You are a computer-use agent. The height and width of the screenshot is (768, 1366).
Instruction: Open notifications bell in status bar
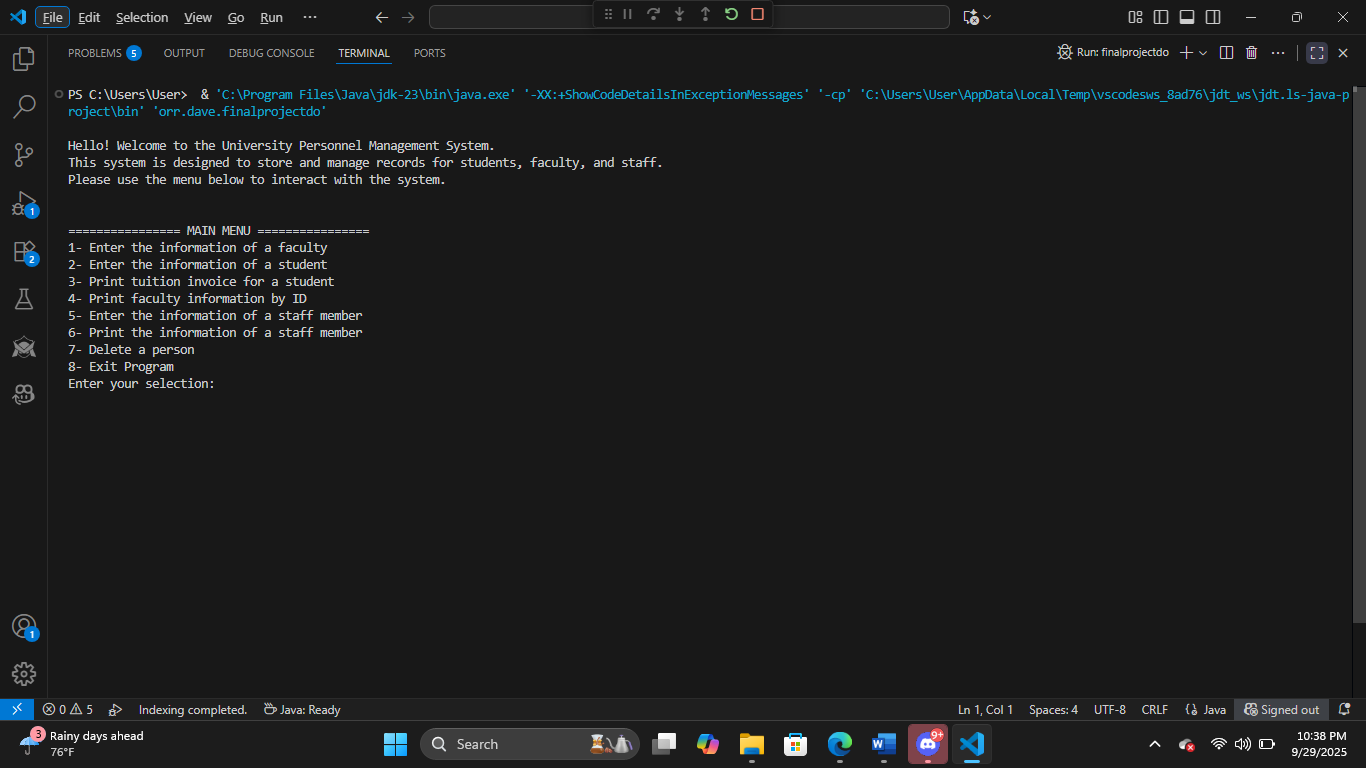[1344, 709]
